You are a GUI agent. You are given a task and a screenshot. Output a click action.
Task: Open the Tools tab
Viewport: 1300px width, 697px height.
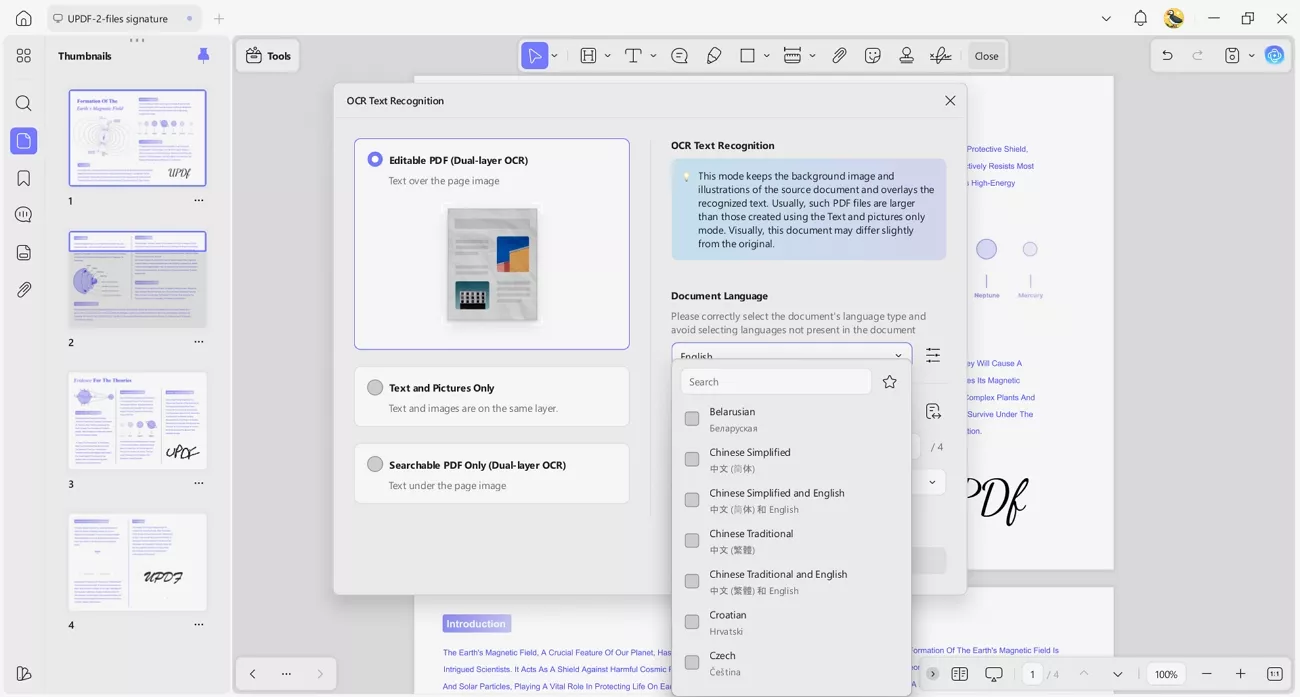click(267, 55)
